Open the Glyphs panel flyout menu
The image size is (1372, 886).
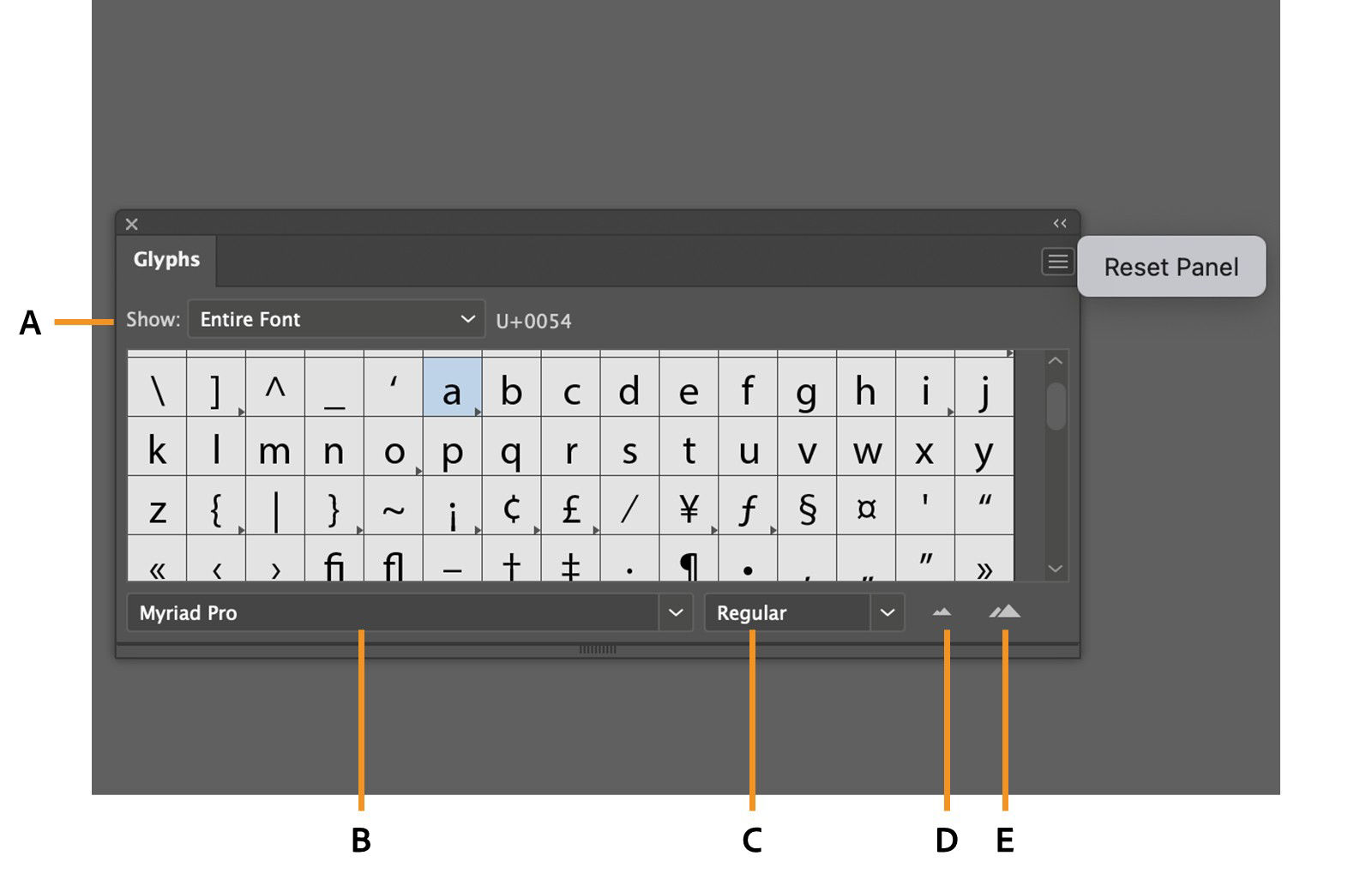point(1057,262)
